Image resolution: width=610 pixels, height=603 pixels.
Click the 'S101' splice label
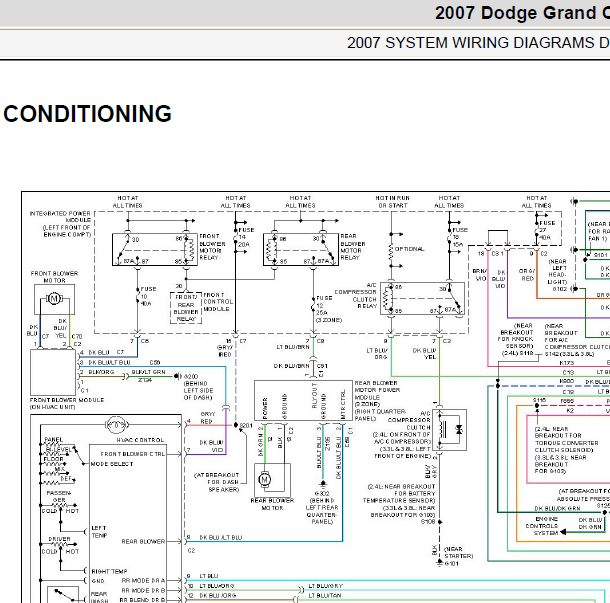pyautogui.click(x=601, y=255)
